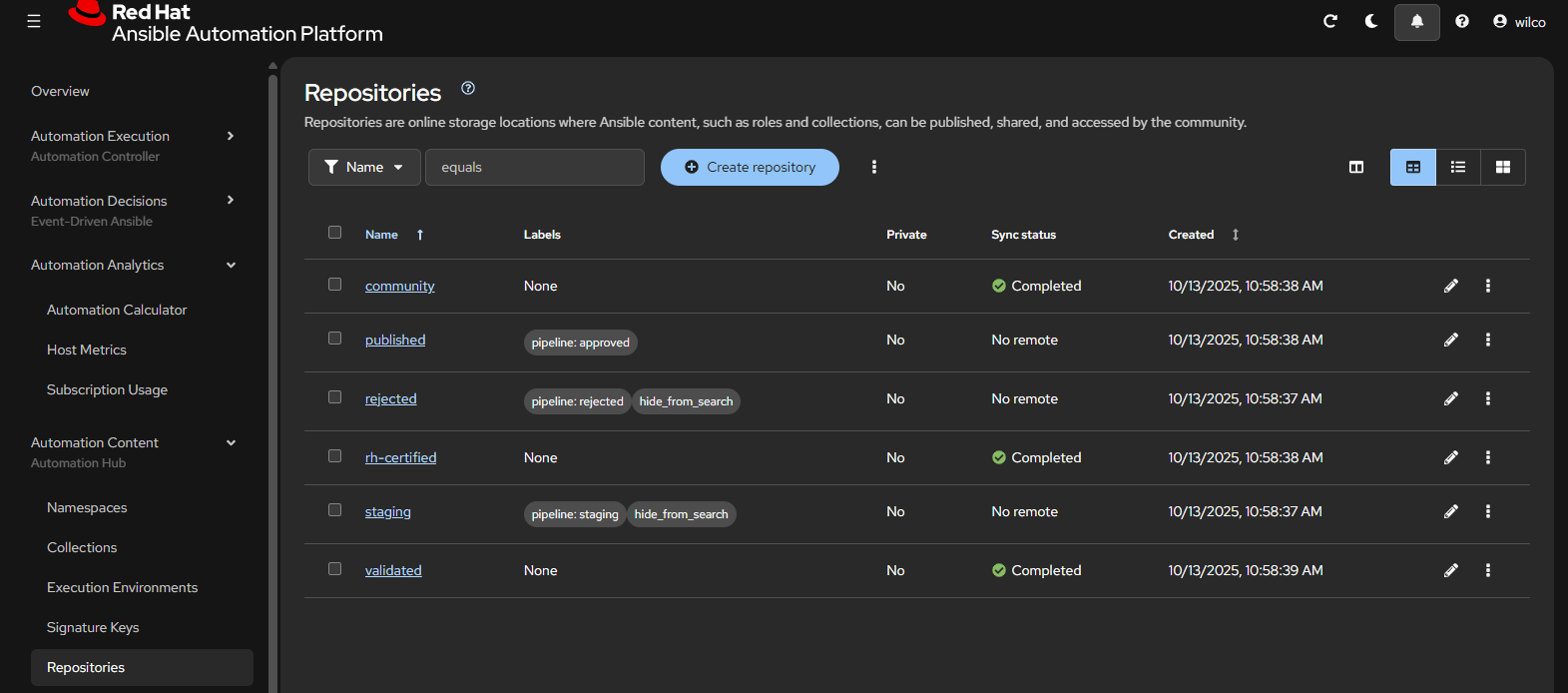Image resolution: width=1568 pixels, height=693 pixels.
Task: Open Collections page
Action: tap(82, 547)
